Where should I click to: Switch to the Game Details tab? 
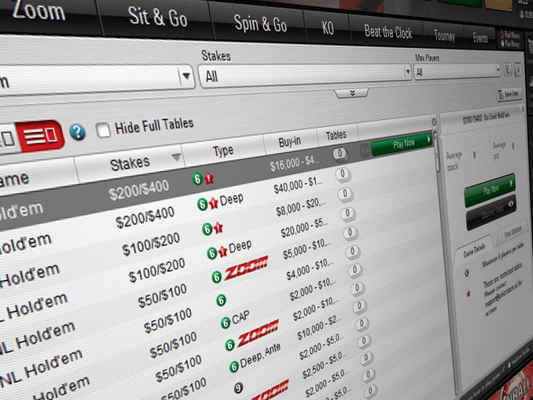click(x=474, y=250)
